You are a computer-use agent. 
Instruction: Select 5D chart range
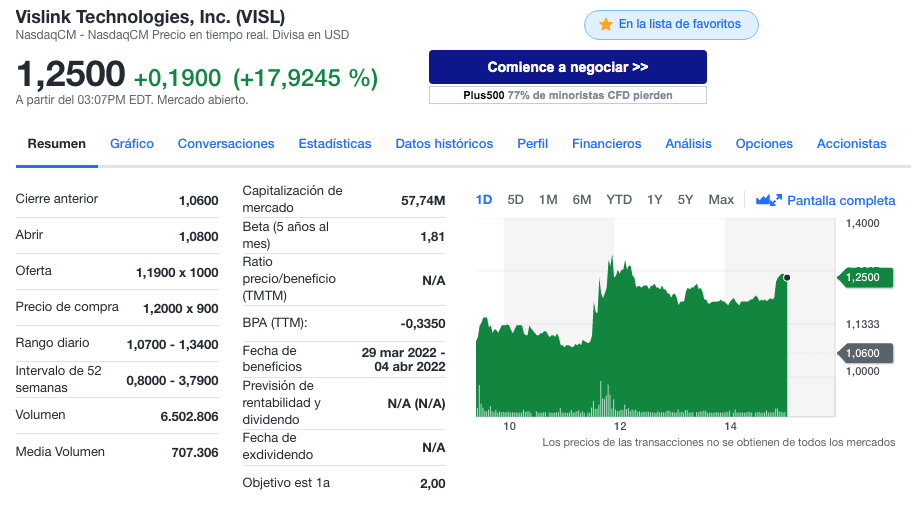515,200
